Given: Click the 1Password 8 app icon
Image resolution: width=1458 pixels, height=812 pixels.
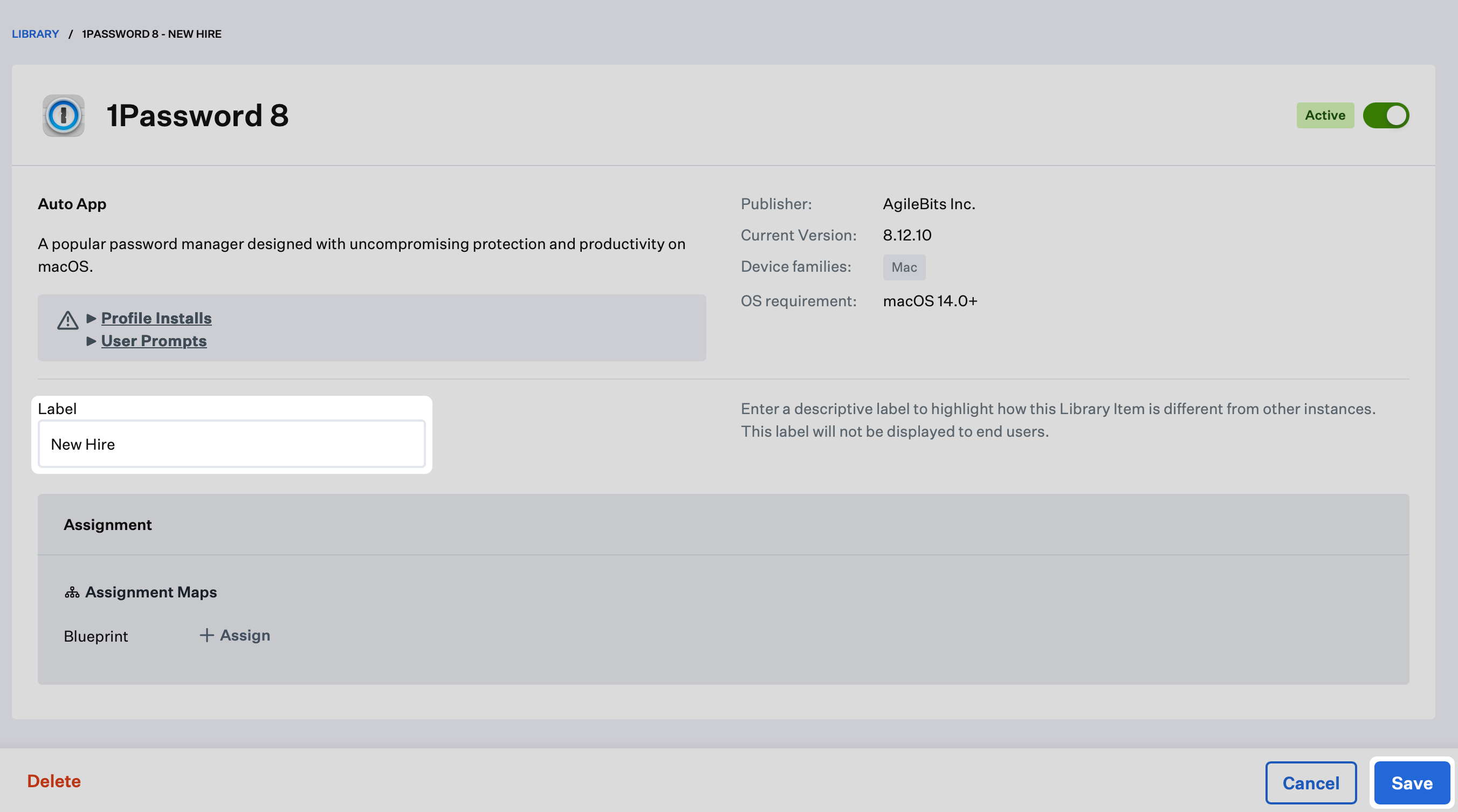Looking at the screenshot, I should [x=64, y=115].
